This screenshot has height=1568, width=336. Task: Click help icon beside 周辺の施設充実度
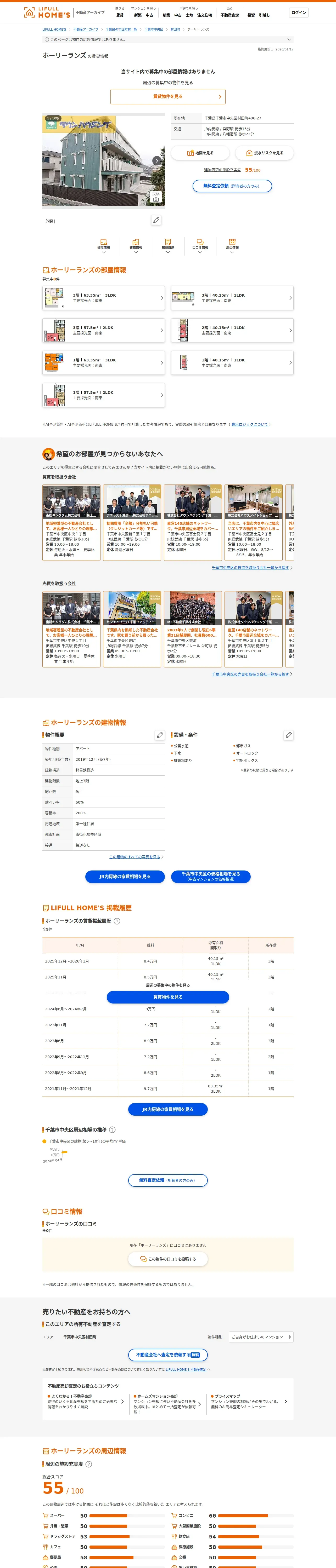tap(88, 1464)
